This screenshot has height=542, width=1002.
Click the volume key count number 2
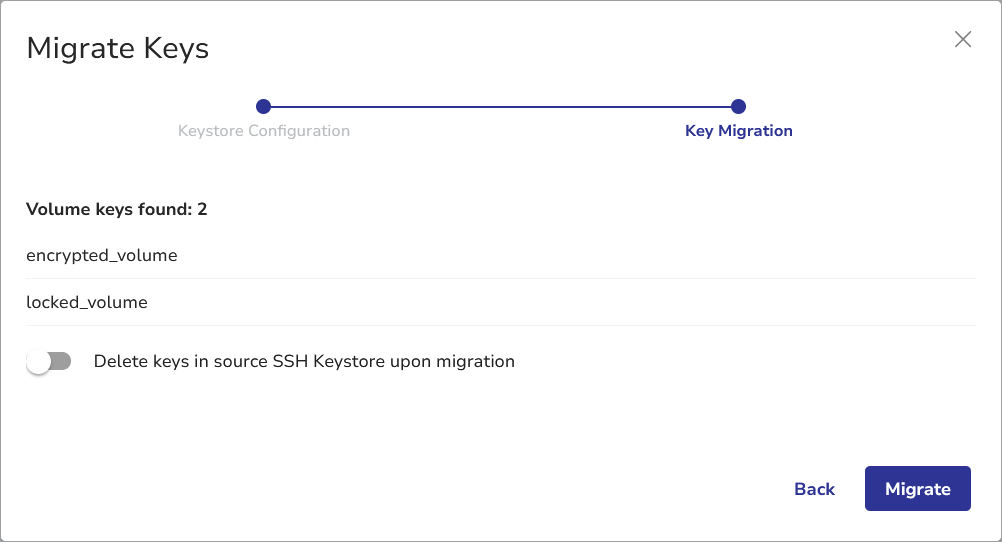coord(202,209)
